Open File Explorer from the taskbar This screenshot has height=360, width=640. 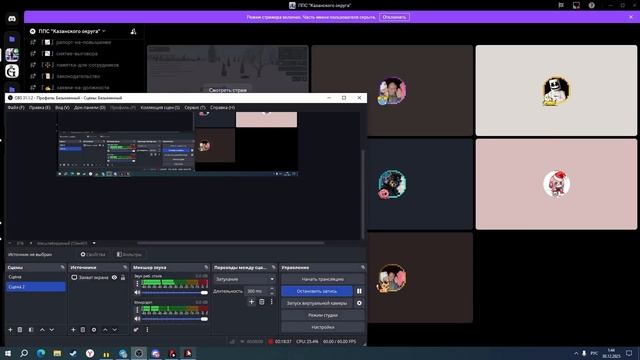tap(57, 353)
